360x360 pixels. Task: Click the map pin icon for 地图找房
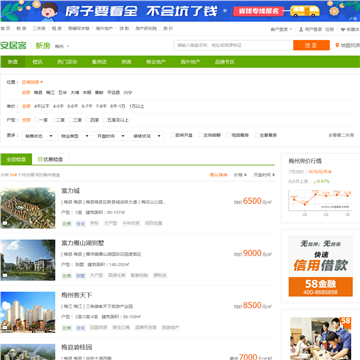(337, 45)
